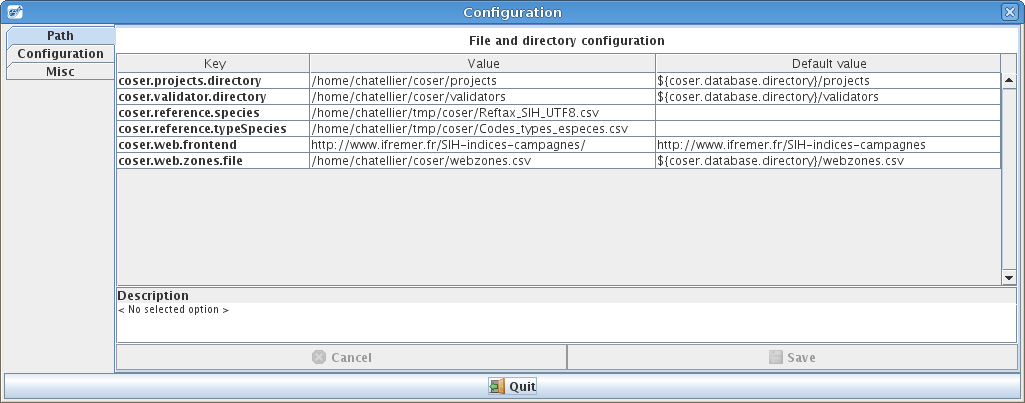Click the application icon in title bar

click(x=14, y=12)
